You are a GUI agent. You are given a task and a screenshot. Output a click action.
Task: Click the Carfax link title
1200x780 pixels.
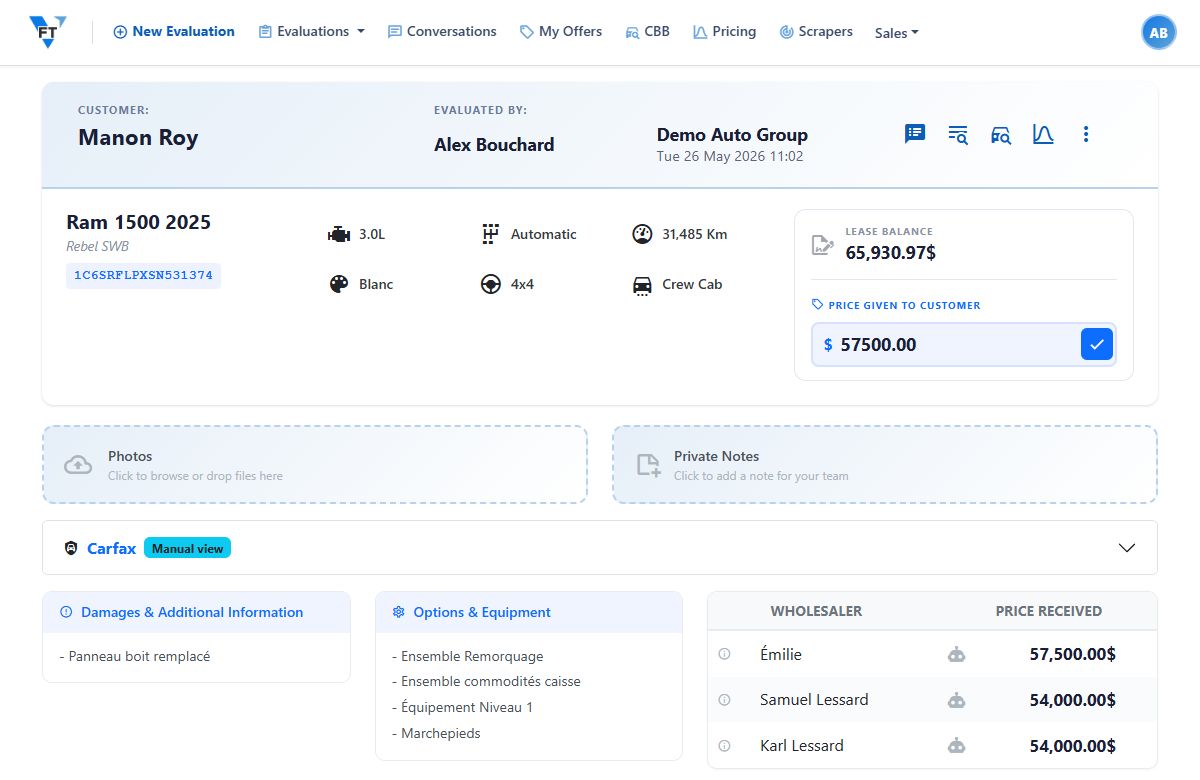[x=111, y=548]
